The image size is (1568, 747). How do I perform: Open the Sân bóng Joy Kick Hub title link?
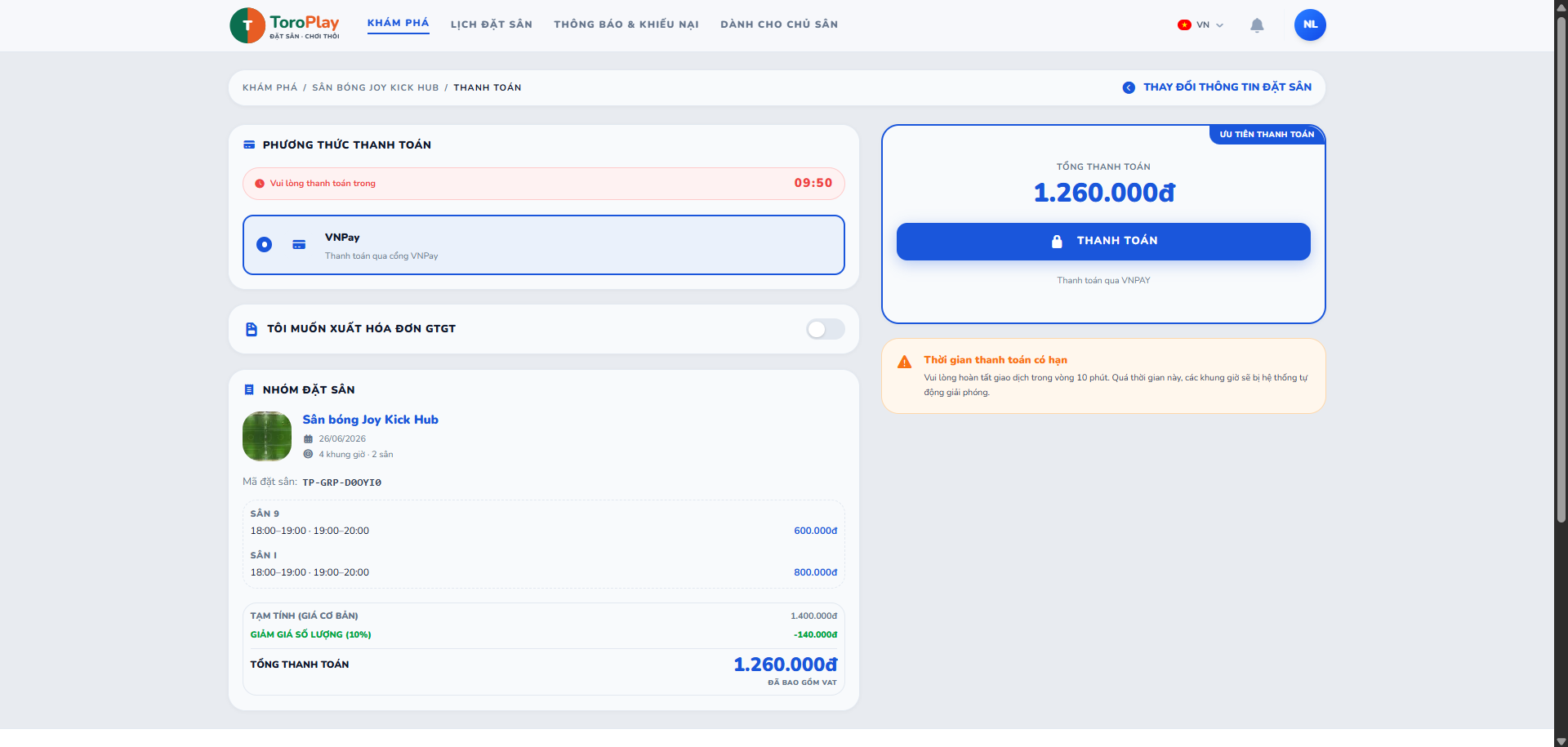click(x=371, y=420)
